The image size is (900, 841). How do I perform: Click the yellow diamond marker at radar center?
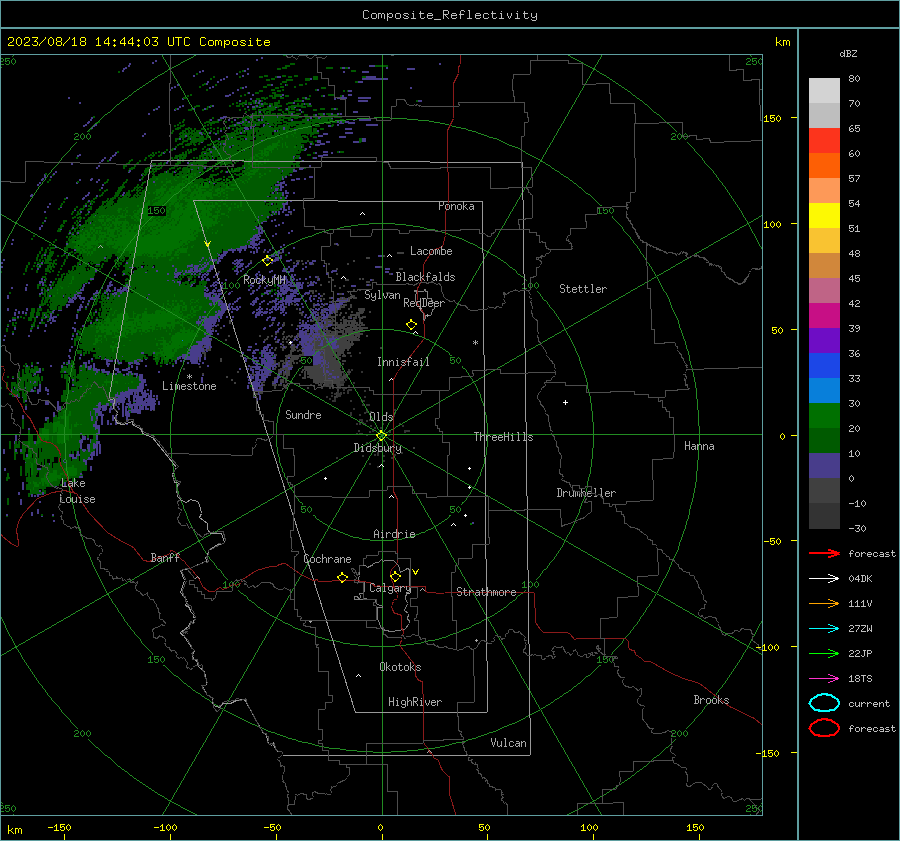pos(382,435)
